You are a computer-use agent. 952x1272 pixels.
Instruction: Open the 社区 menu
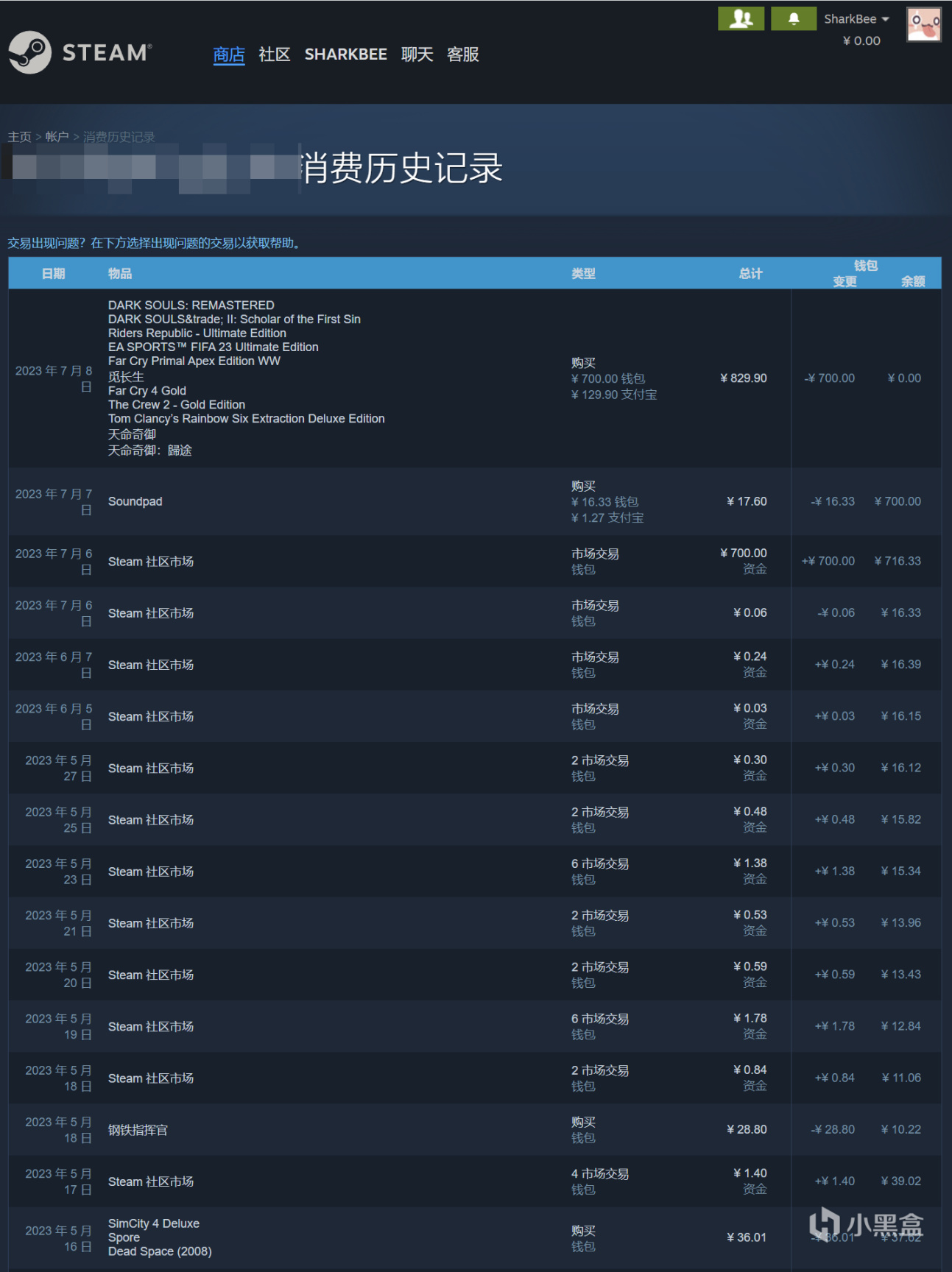coord(275,54)
